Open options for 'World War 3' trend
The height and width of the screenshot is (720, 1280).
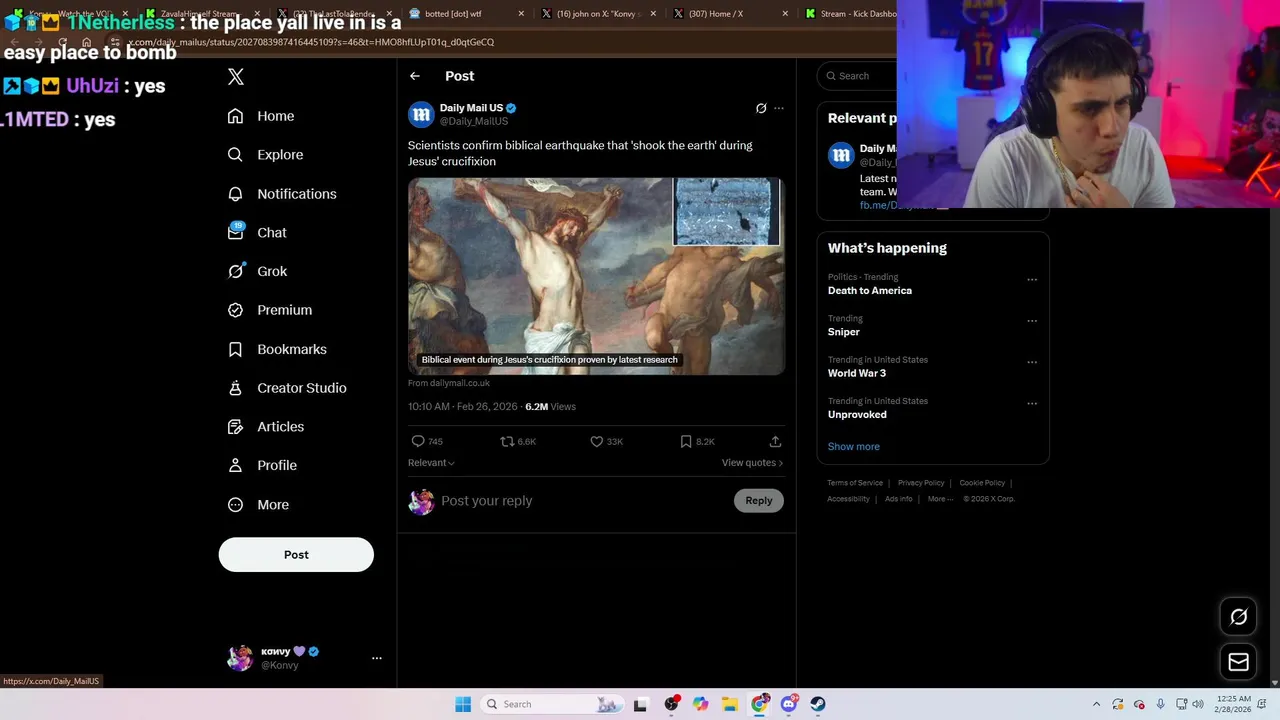click(x=1032, y=362)
